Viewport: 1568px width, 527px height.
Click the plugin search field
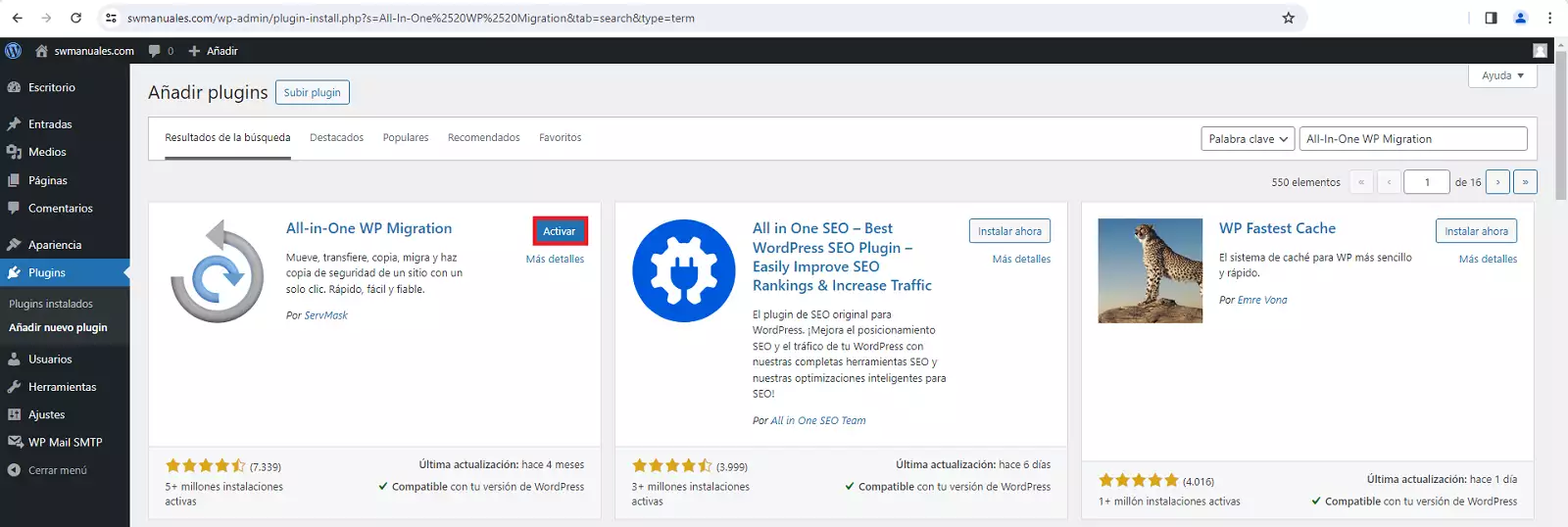point(1412,139)
